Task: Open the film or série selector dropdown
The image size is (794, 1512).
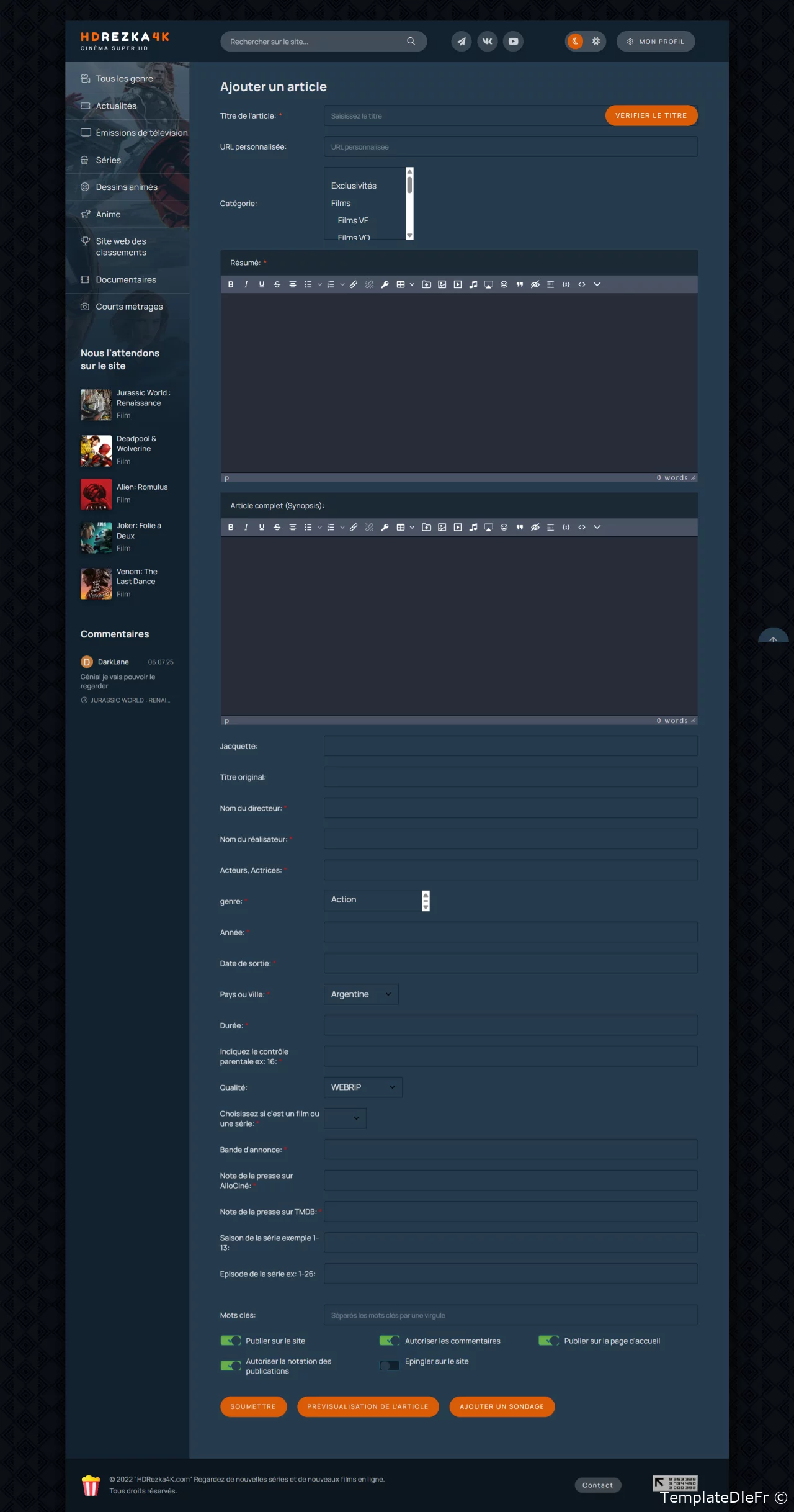Action: pyautogui.click(x=345, y=1118)
